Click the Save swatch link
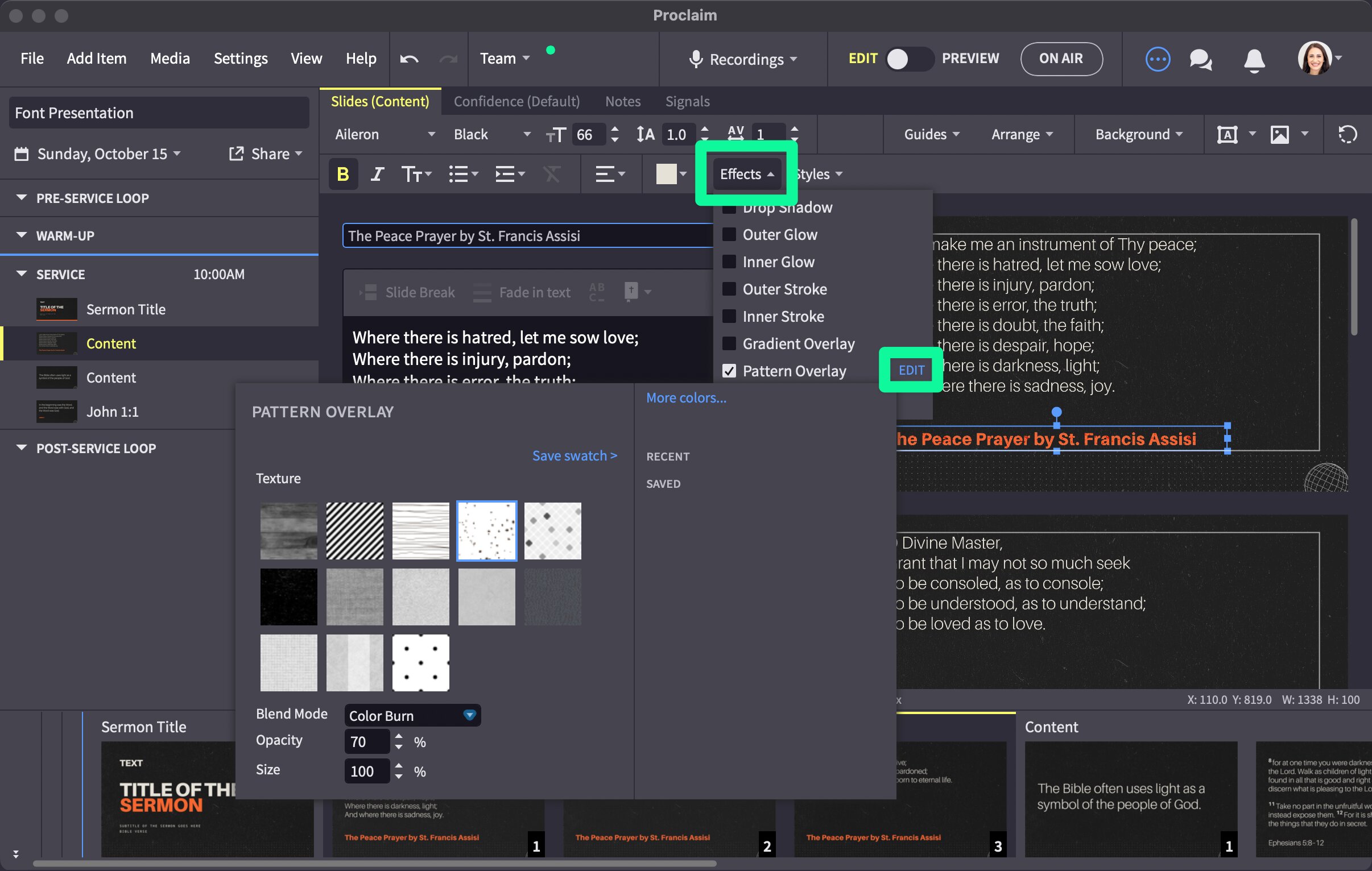The height and width of the screenshot is (871, 1372). pyautogui.click(x=575, y=456)
